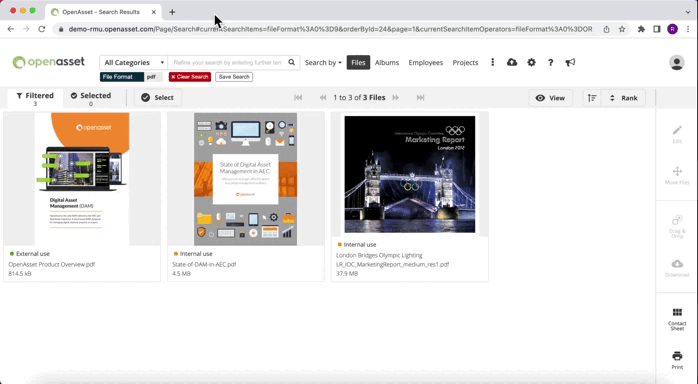
Task: Click the State-of-DAM-in-AEC.pdf filename
Action: (204, 264)
